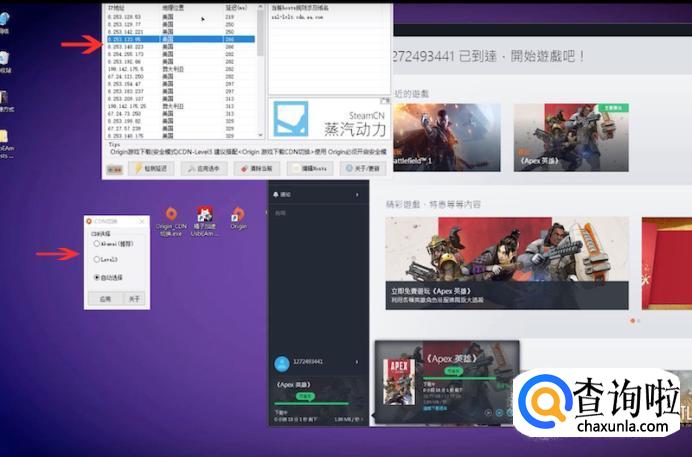Open About in the CDN switch dialog

[x=134, y=299]
